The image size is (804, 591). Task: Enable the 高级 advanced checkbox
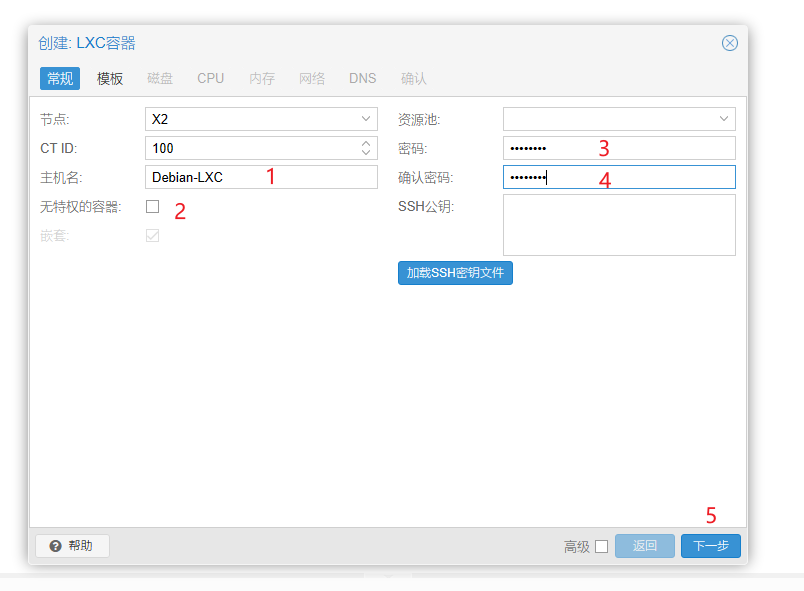(601, 546)
